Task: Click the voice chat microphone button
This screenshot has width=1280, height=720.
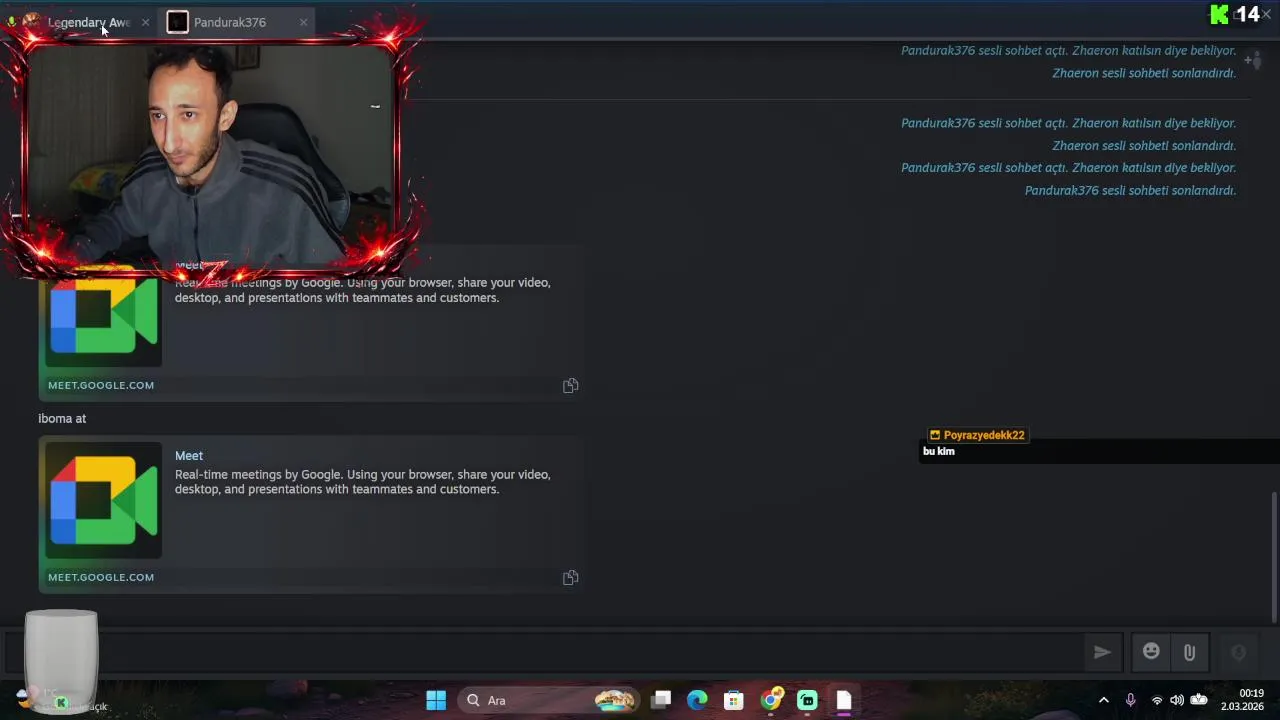Action: (x=1238, y=652)
